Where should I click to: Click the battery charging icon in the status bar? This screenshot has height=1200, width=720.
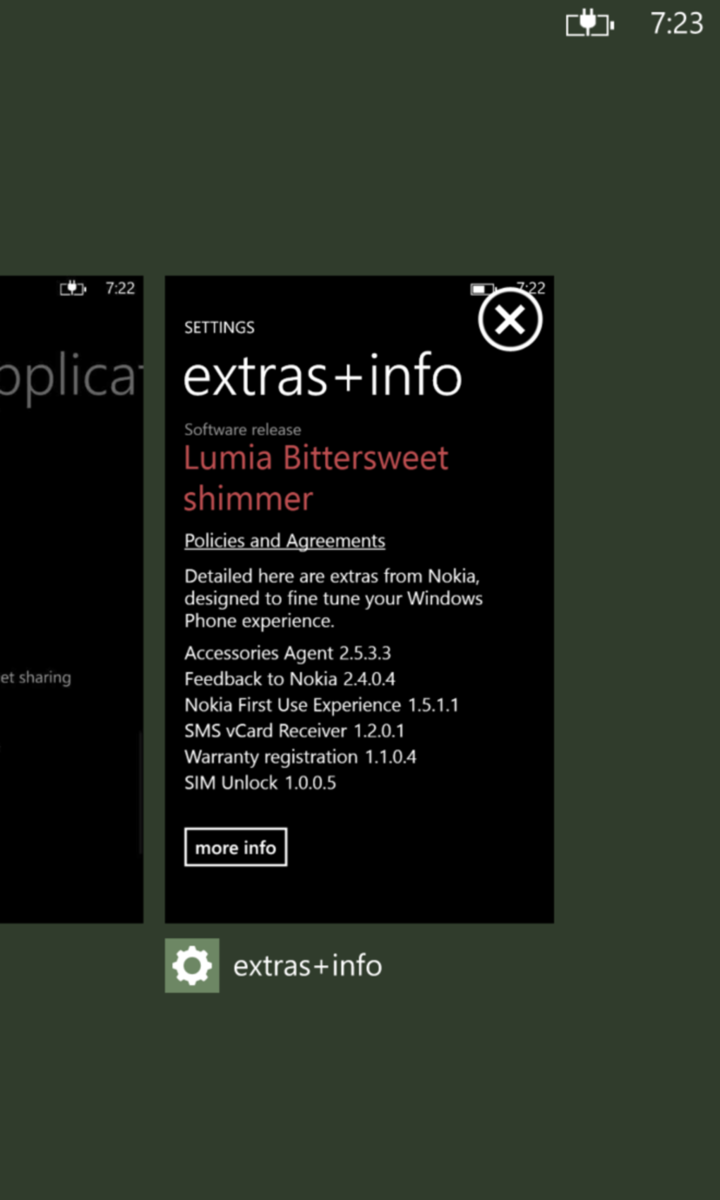590,24
